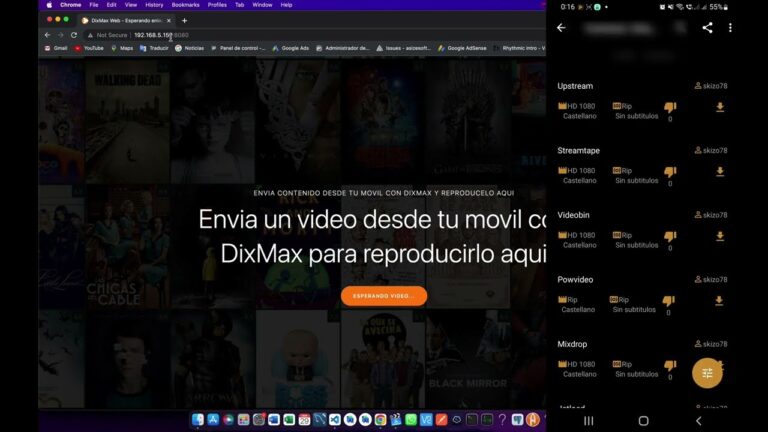Open skizo78 profile on the Upstream row
The width and height of the screenshot is (768, 432).
click(711, 86)
